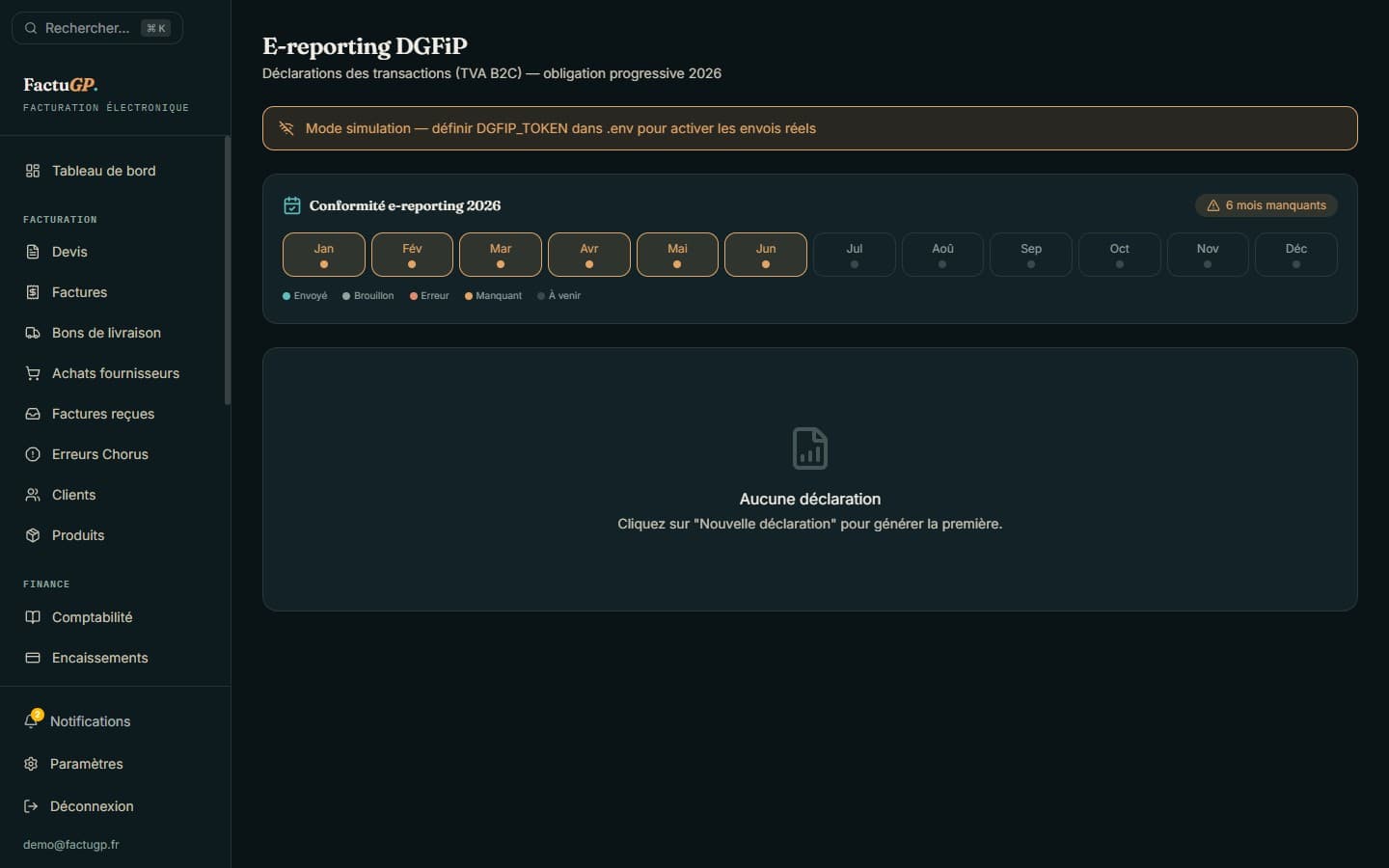The height and width of the screenshot is (868, 1389).
Task: Click the Factures receipt icon
Action: point(33,292)
